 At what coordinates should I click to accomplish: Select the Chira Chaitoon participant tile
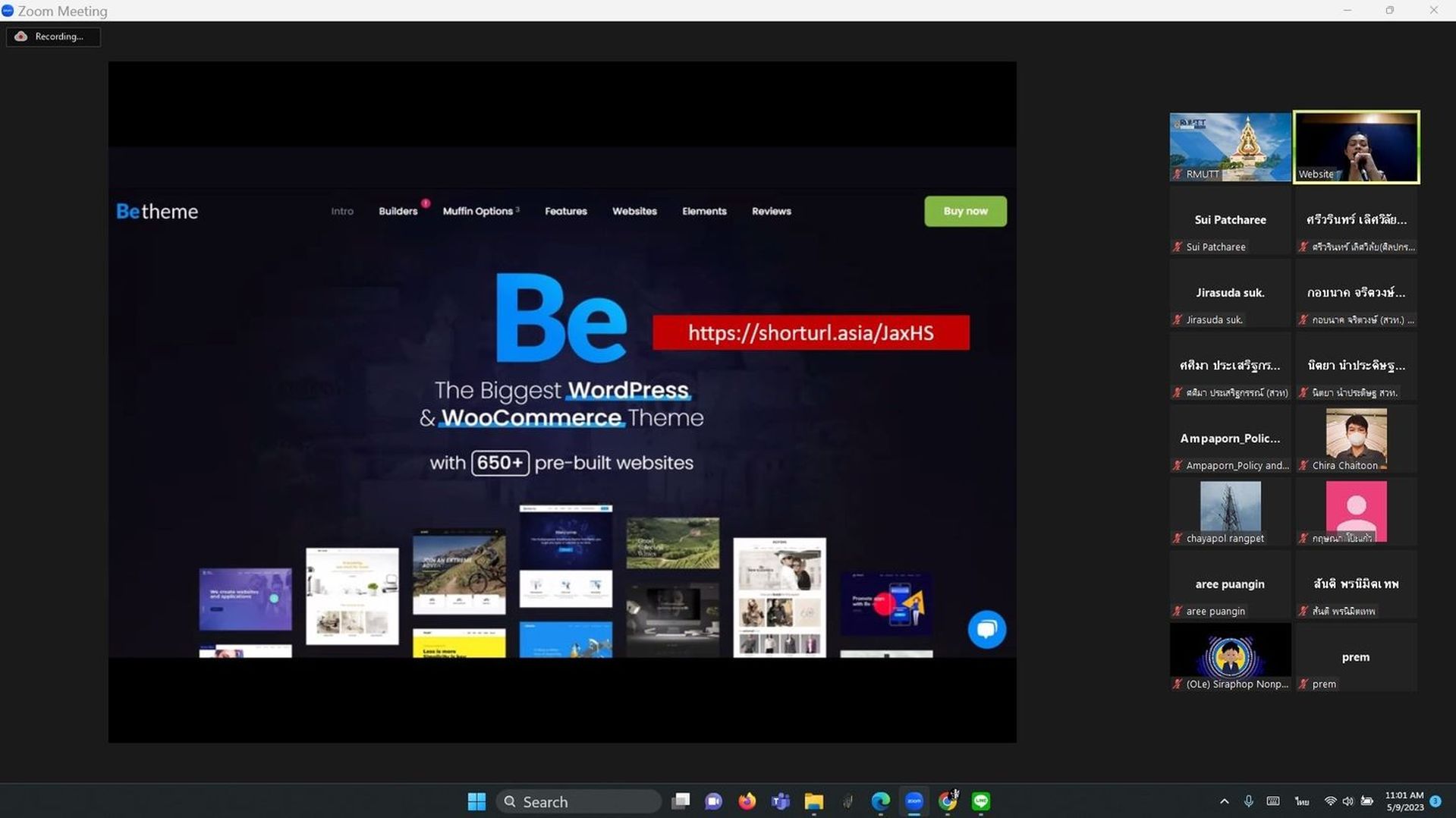pos(1356,439)
